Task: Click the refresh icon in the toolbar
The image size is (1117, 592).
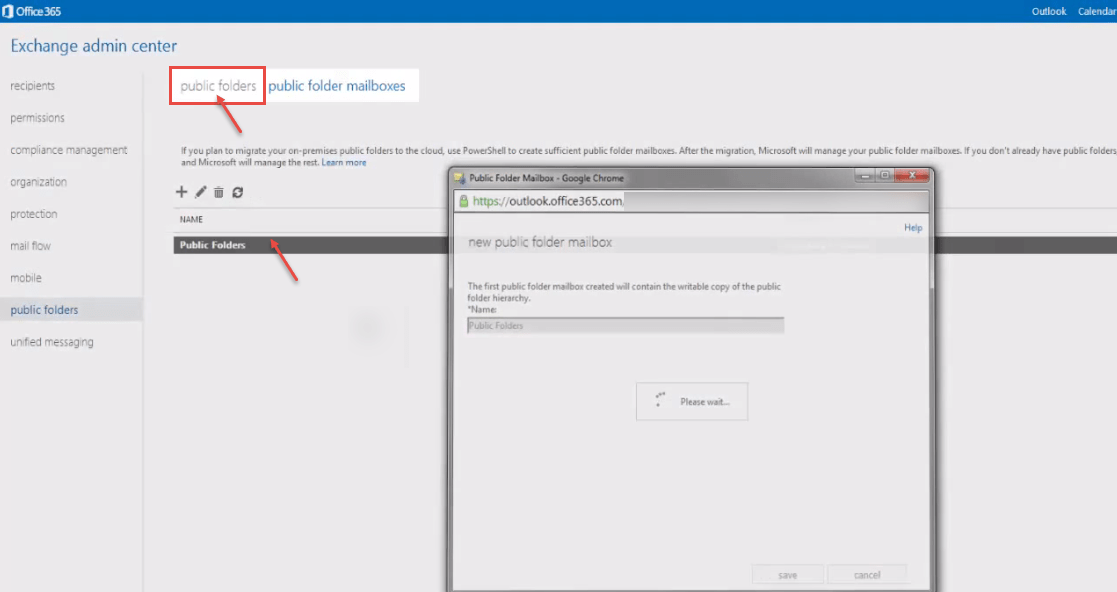Action: 238,192
